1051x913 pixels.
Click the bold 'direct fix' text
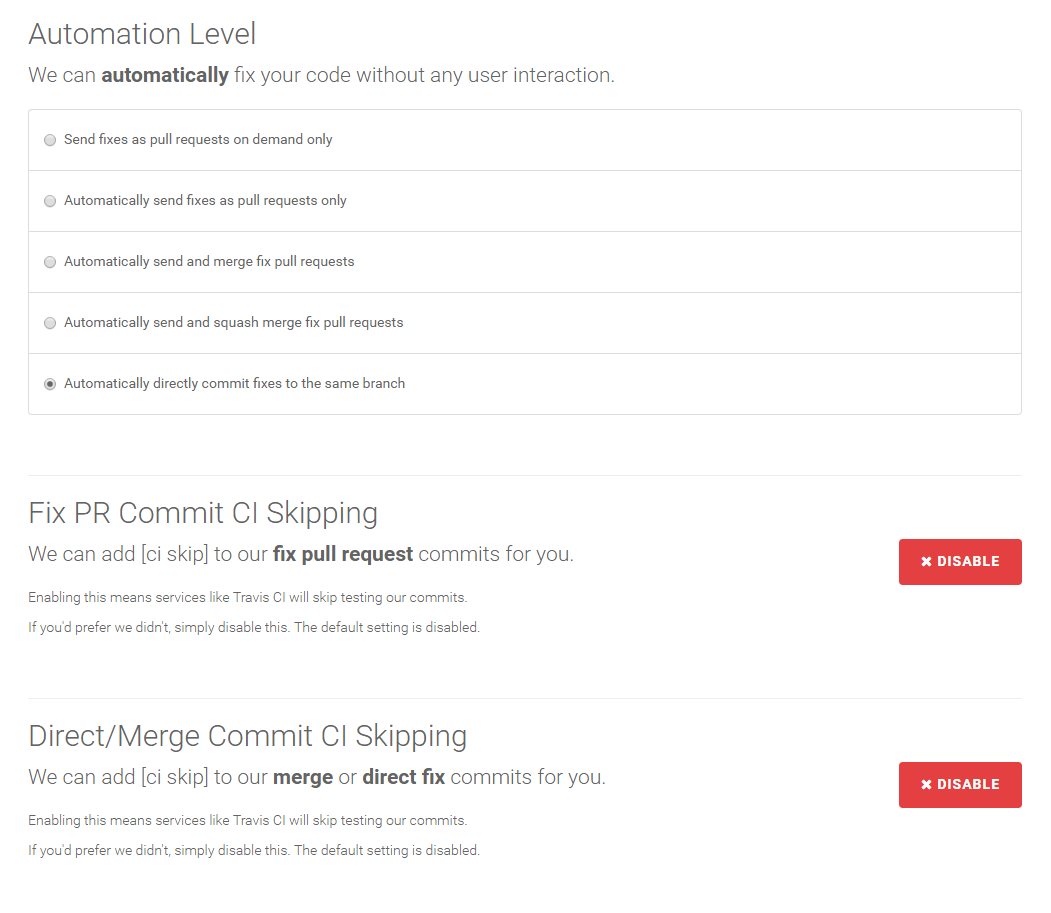tap(403, 777)
